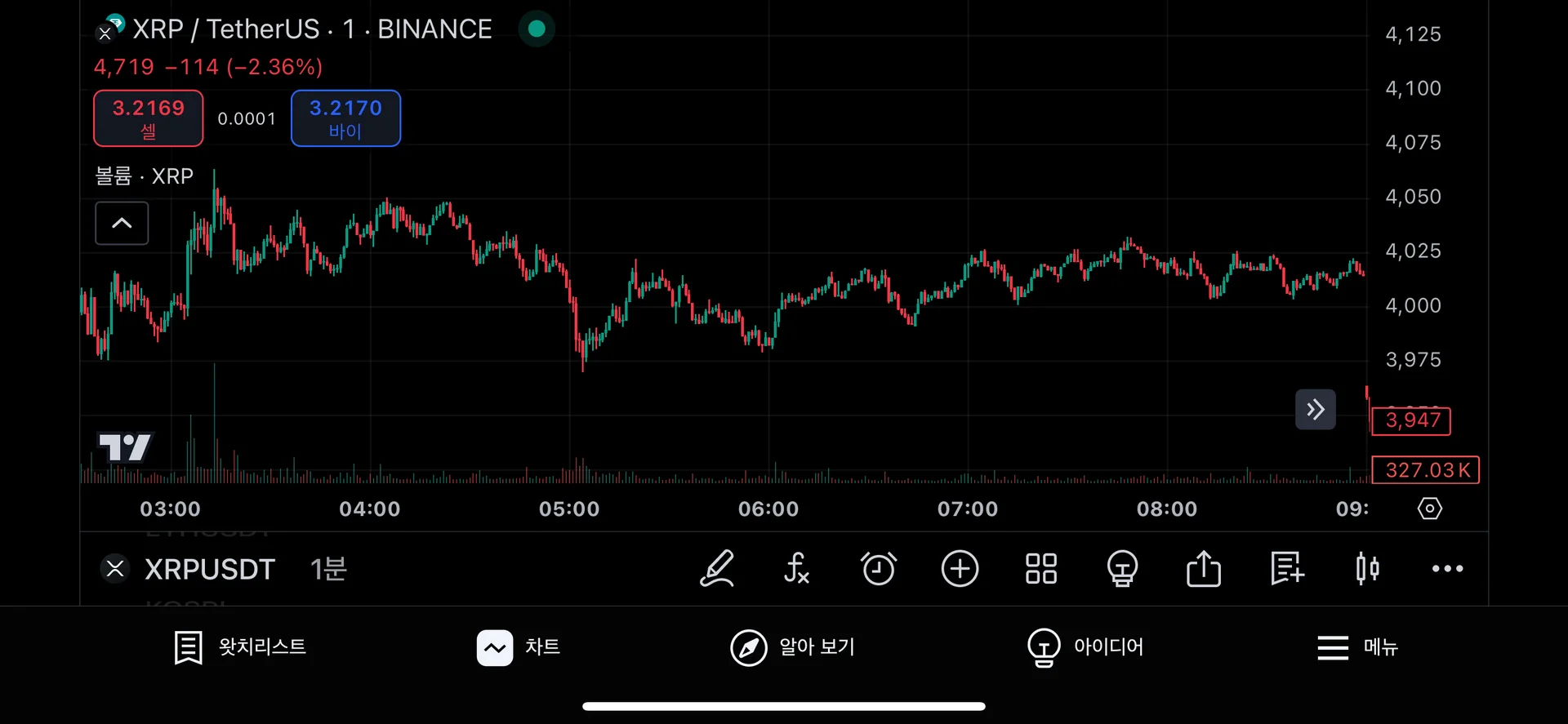Select the drawing pencil tool
Image resolution: width=1568 pixels, height=724 pixels.
click(717, 569)
